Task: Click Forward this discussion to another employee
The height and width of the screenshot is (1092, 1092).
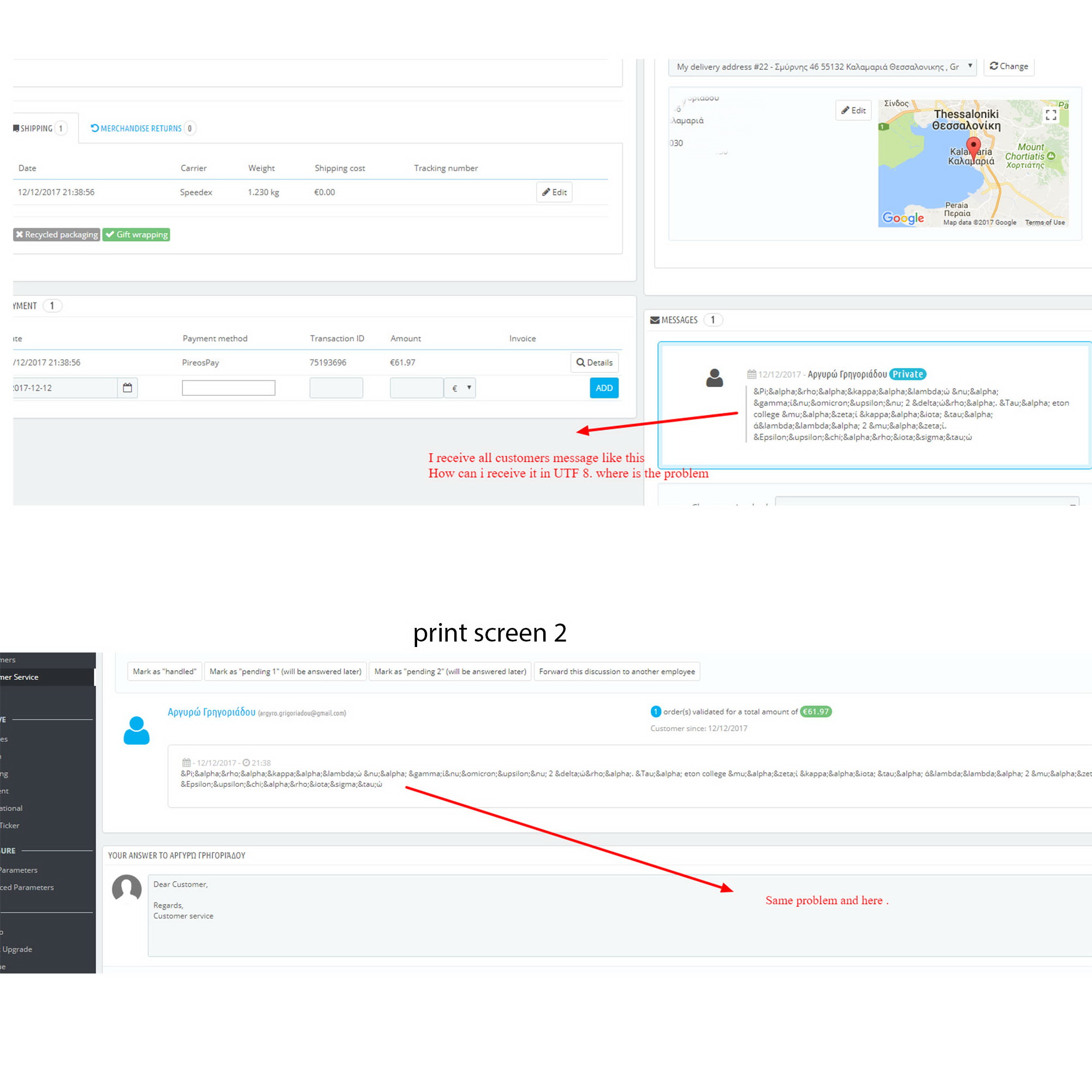Action: click(x=616, y=672)
